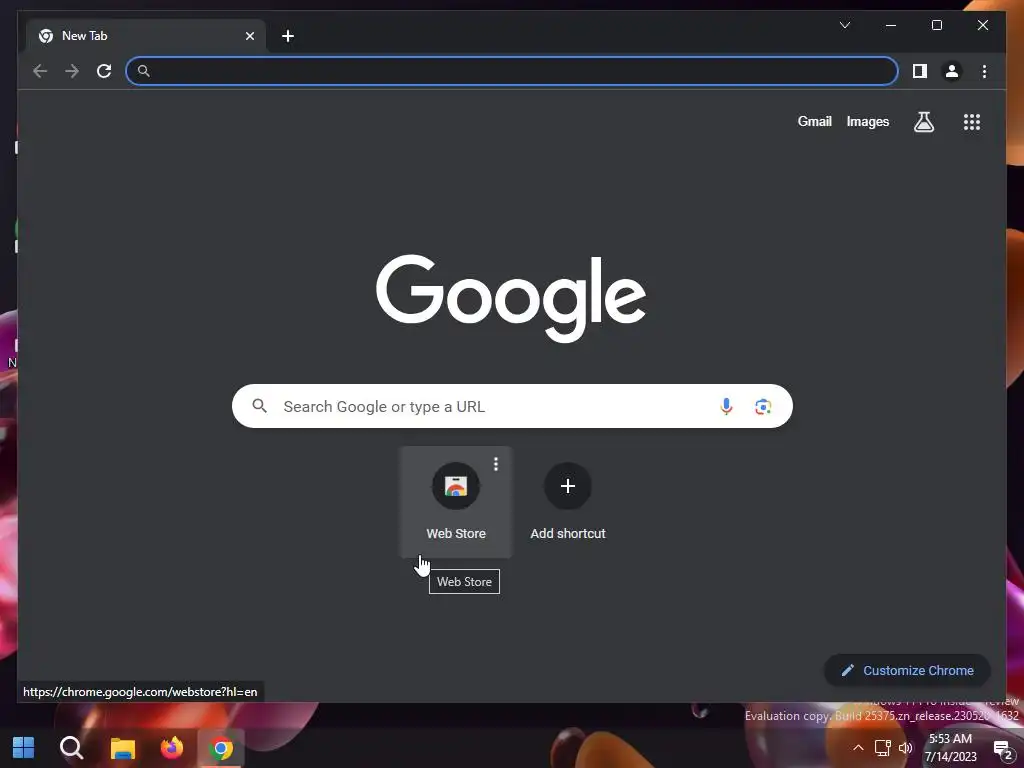The width and height of the screenshot is (1024, 768).
Task: Open the Search Labs flask icon
Action: coord(923,122)
